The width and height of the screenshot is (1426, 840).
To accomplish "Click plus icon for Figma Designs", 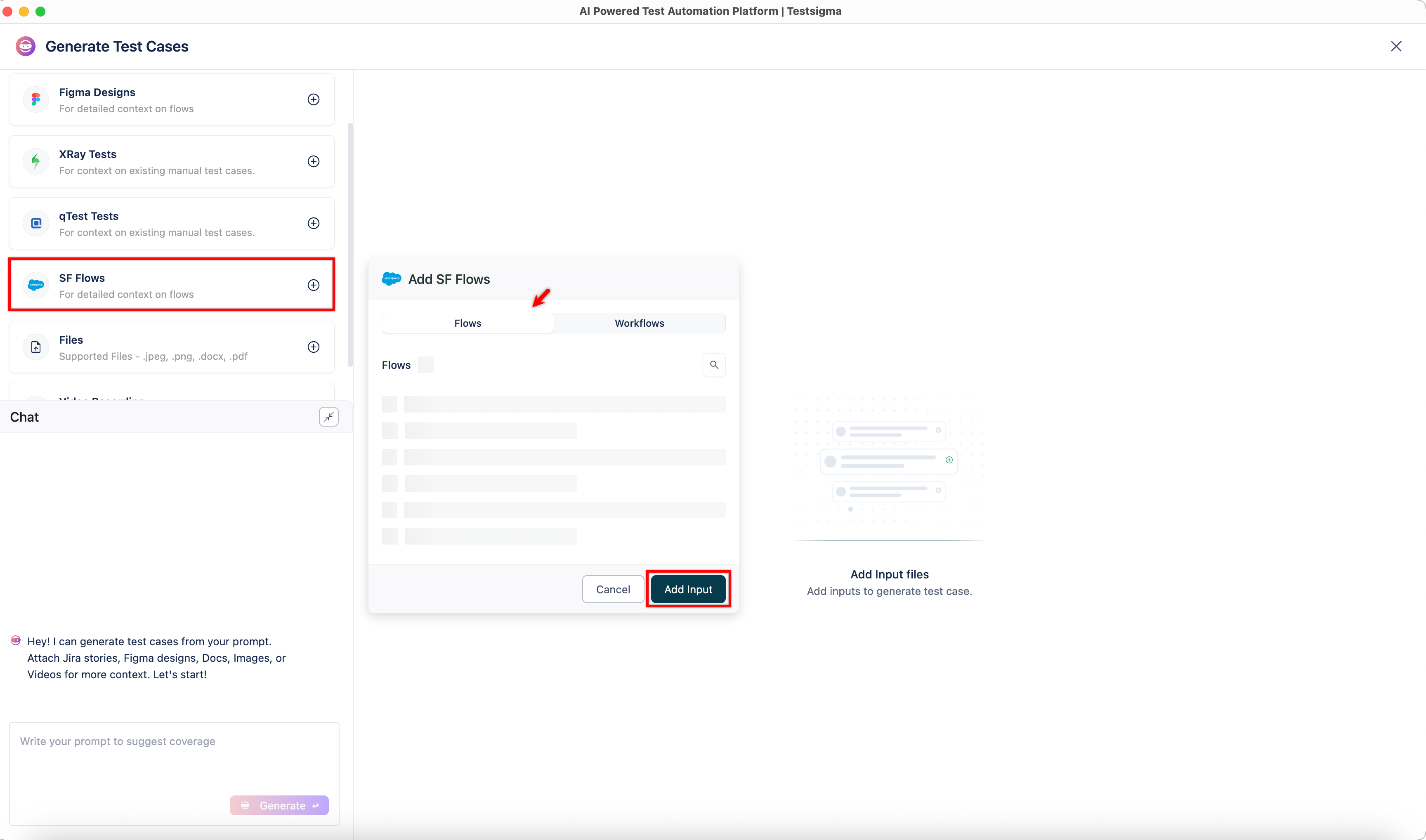I will coord(313,99).
